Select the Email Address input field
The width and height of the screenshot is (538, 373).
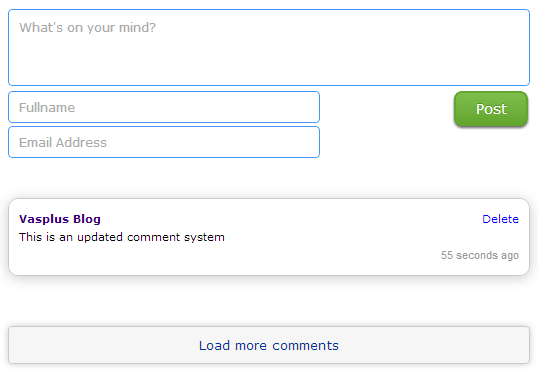164,142
